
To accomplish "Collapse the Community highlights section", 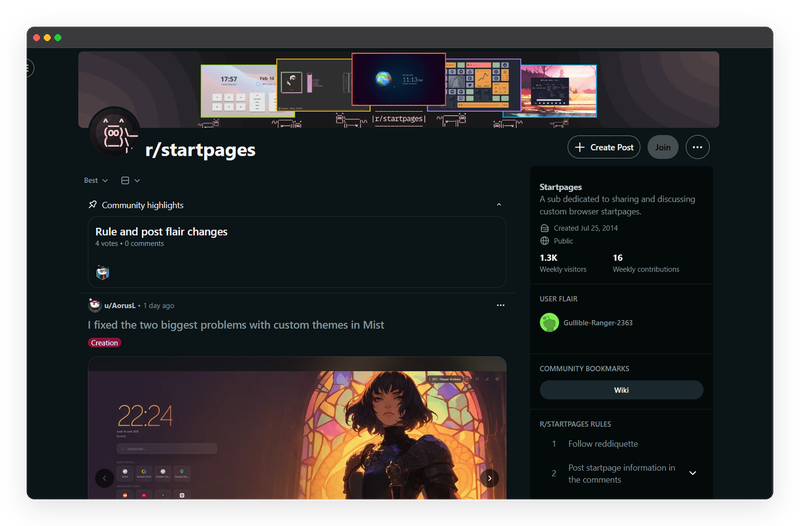I will (499, 205).
